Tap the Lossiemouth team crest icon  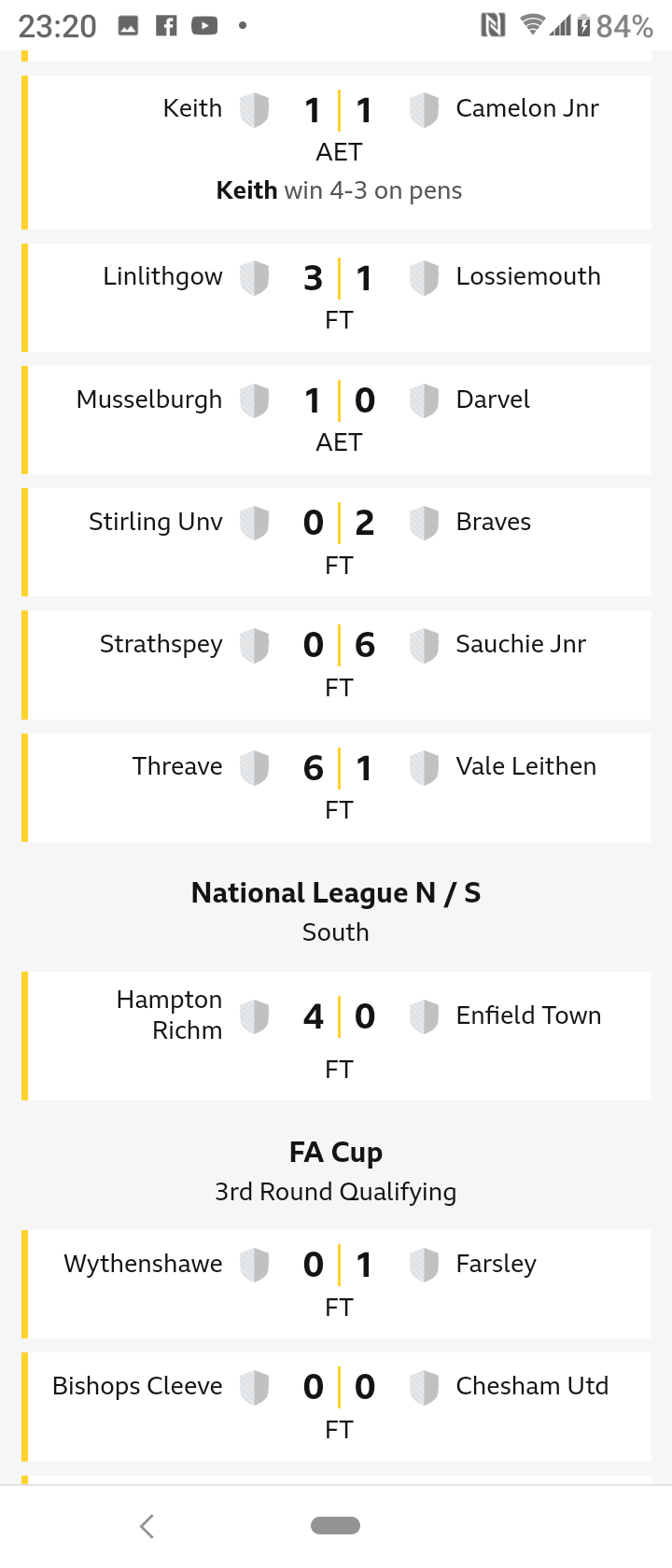tap(424, 278)
